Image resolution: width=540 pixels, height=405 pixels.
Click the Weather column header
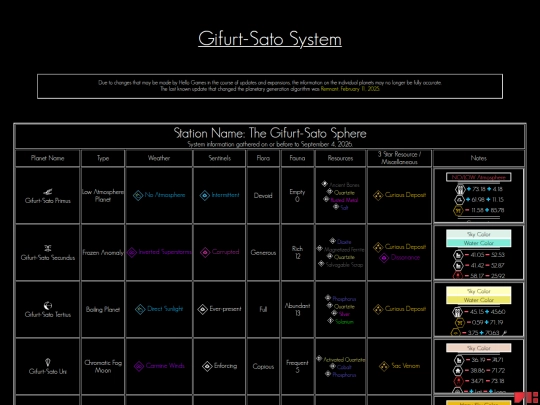click(x=159, y=158)
